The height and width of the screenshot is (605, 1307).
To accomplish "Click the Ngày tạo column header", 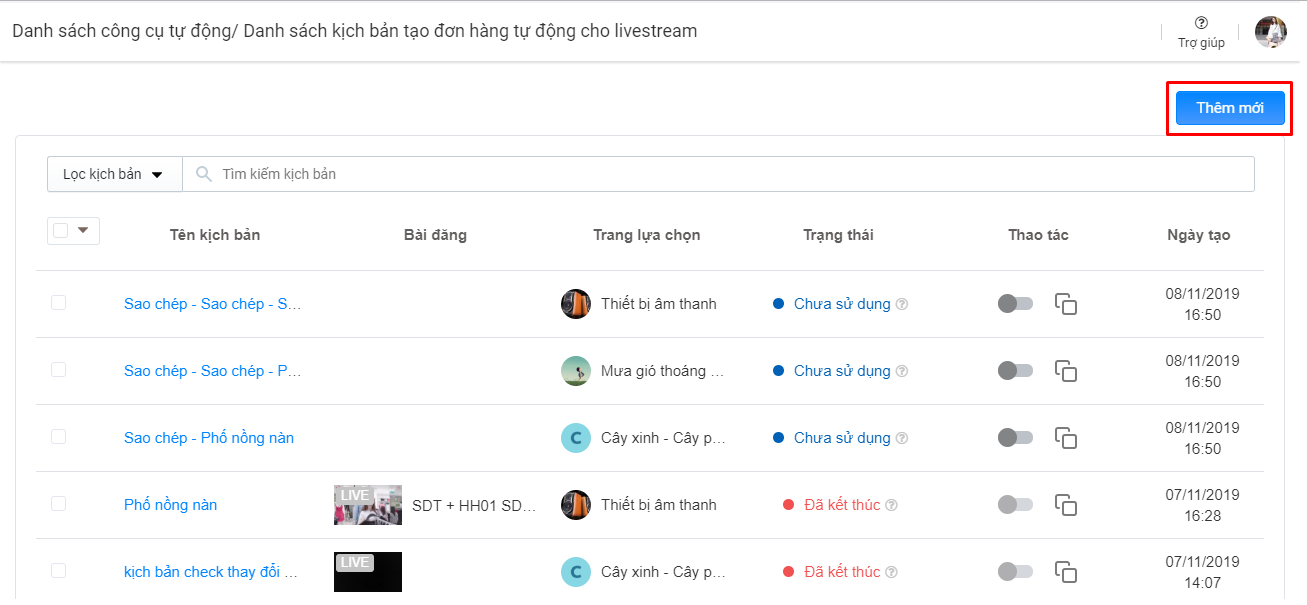I will [1198, 235].
